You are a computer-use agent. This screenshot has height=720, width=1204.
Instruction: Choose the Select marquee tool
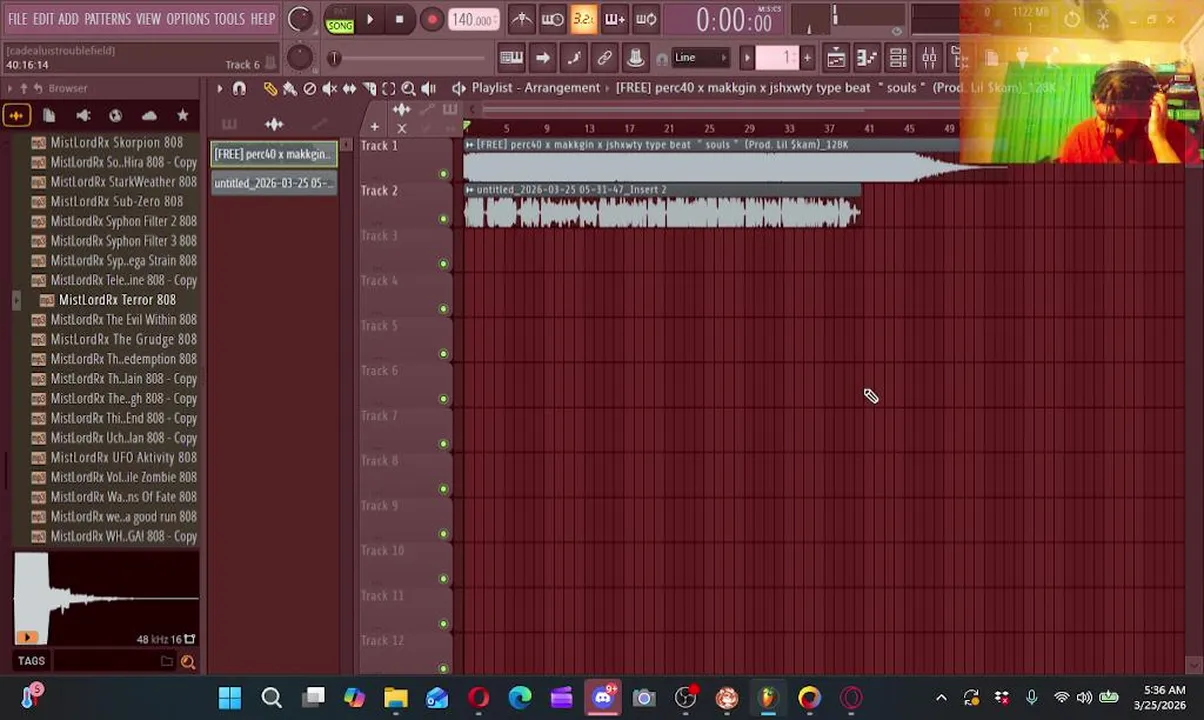[x=389, y=89]
